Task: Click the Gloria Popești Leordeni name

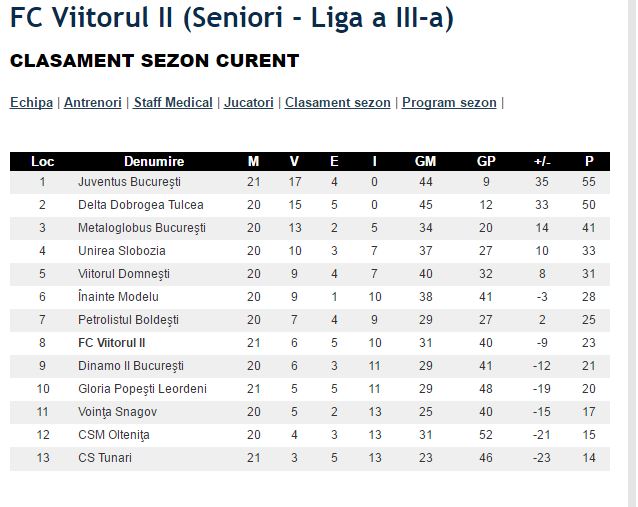Action: (142, 389)
